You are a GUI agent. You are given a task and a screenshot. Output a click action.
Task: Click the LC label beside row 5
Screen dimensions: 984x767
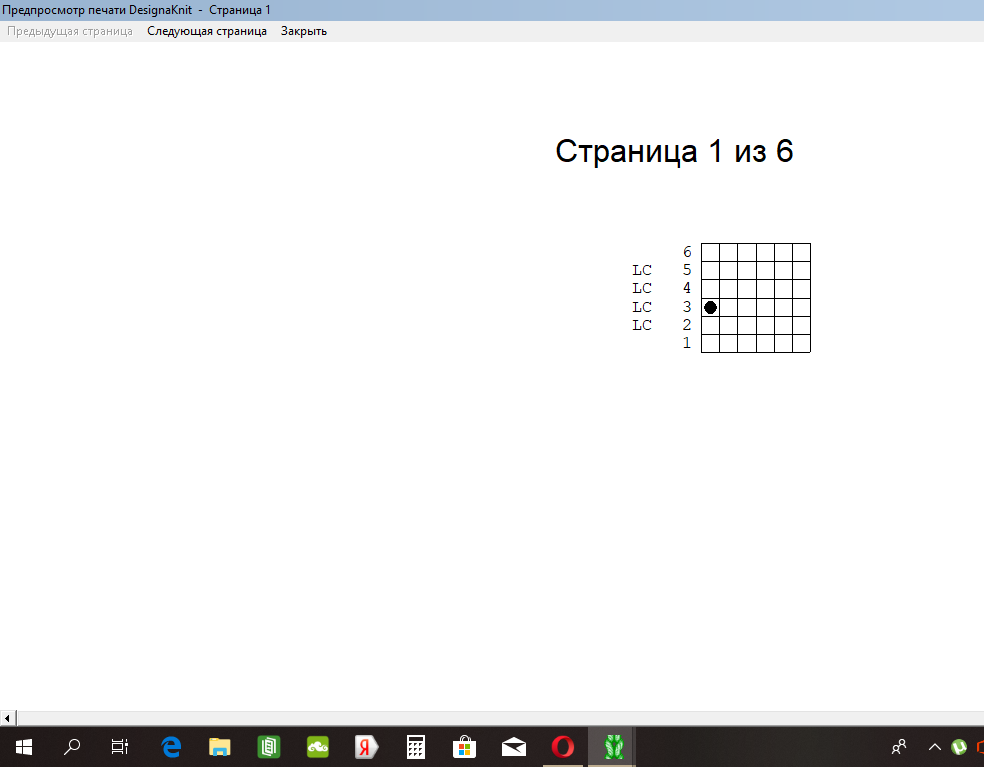[642, 270]
